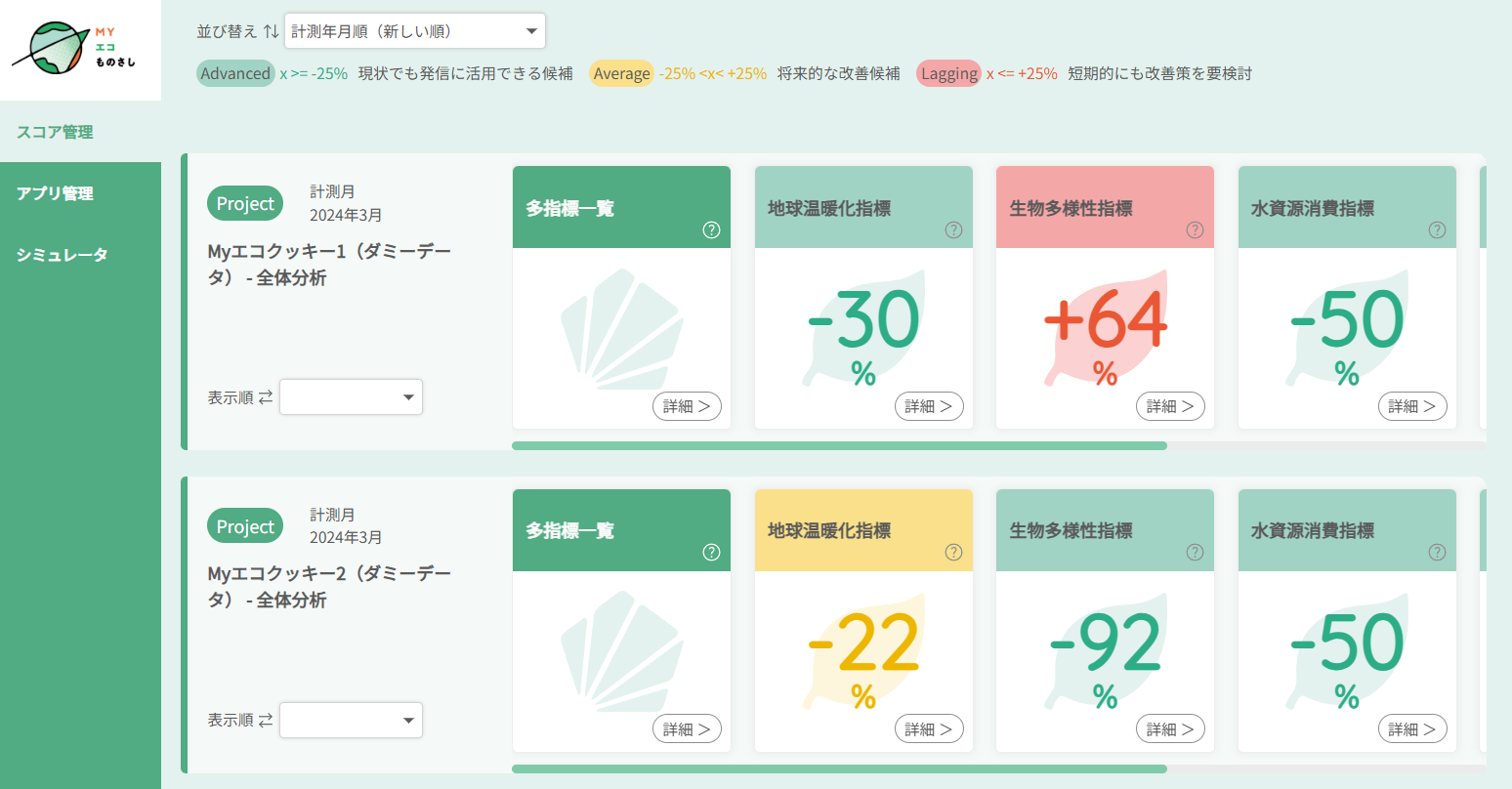Open help icon on first 多指標一覧 card
This screenshot has height=789, width=1512.
tap(711, 230)
